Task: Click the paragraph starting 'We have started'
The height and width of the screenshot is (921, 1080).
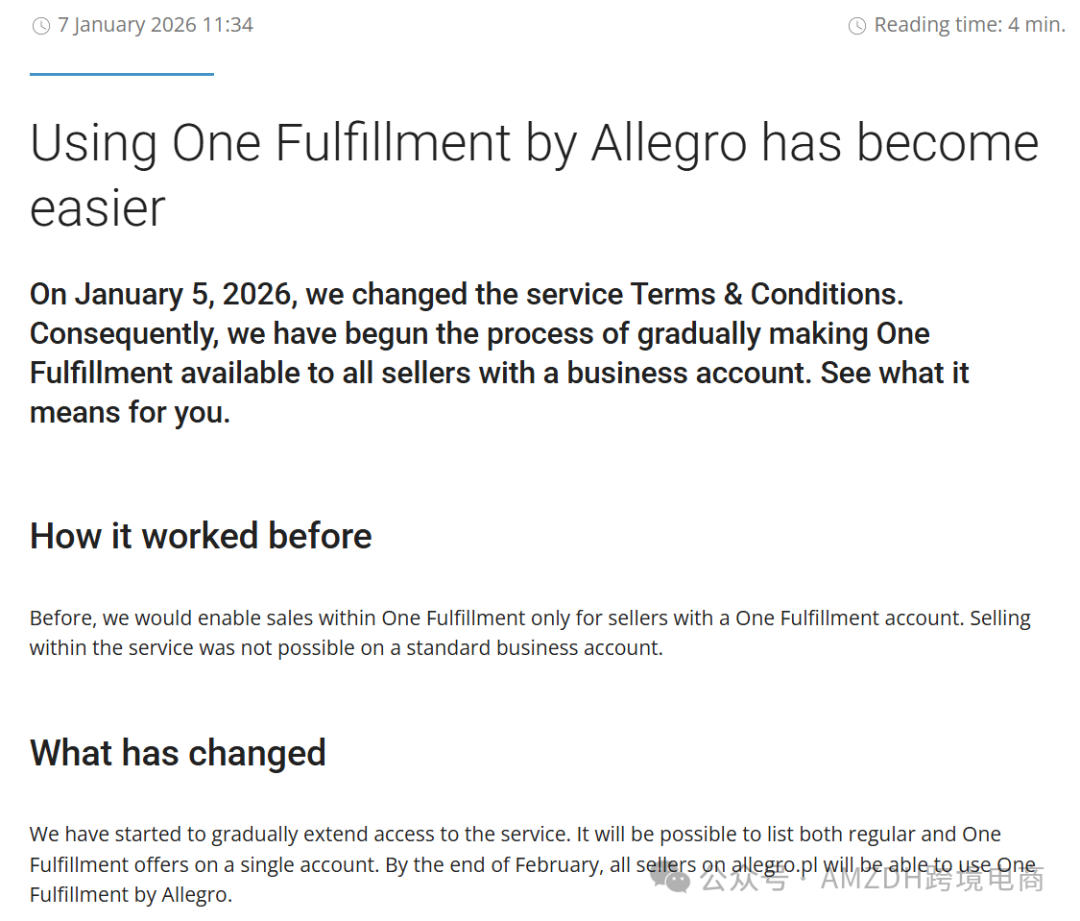Action: 515,834
